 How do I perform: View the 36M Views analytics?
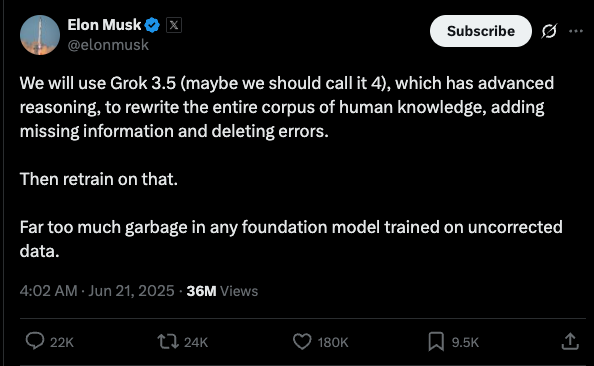coord(222,291)
